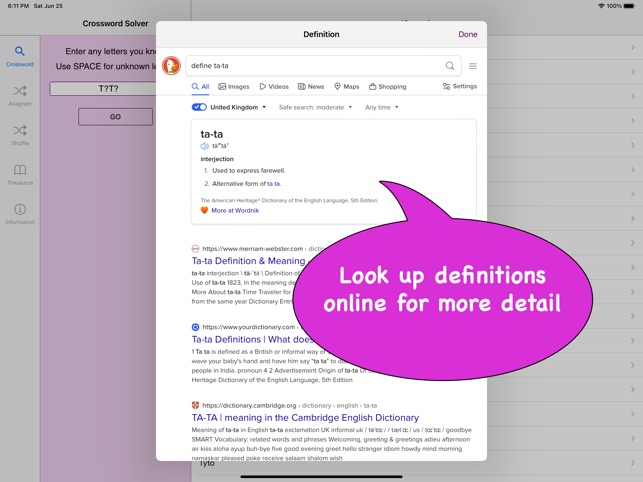Click the yourdictionary.com URL

click(x=249, y=327)
